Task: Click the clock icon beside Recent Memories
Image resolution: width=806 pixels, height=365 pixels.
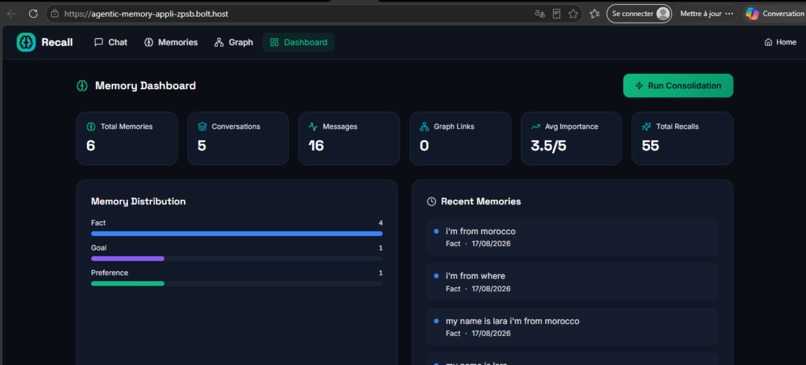Action: click(431, 202)
